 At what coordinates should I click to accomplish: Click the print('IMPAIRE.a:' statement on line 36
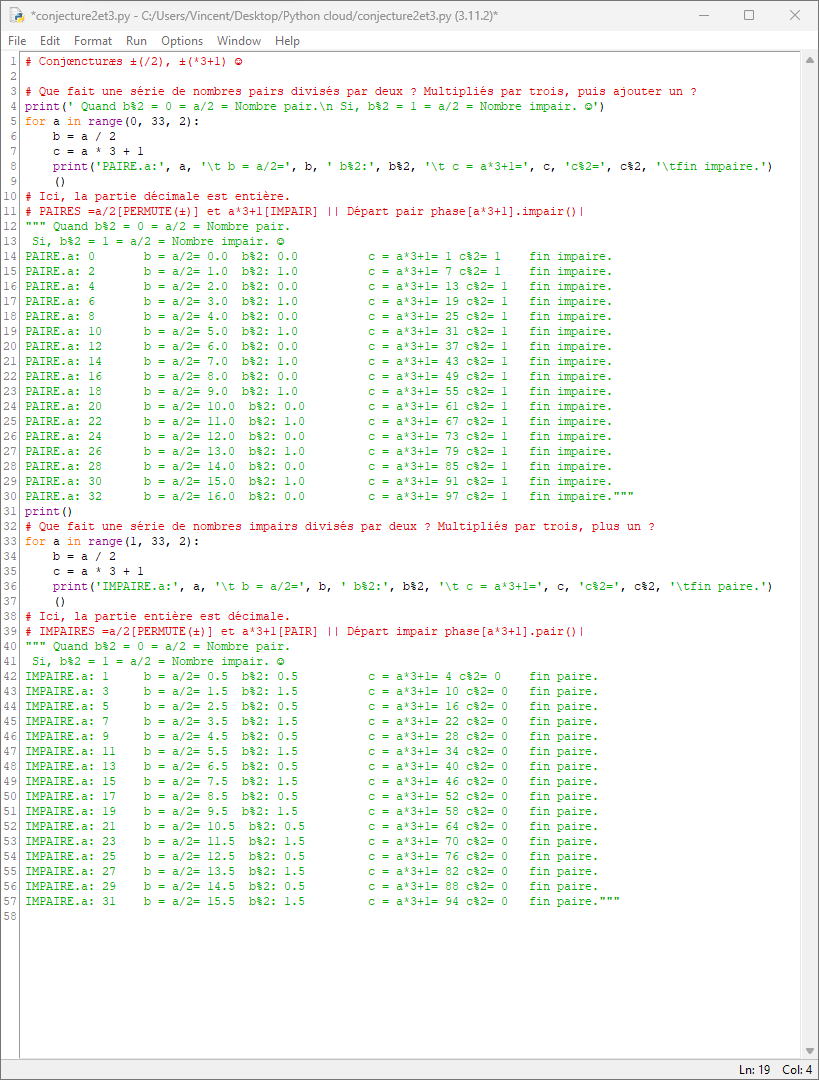[x=413, y=586]
